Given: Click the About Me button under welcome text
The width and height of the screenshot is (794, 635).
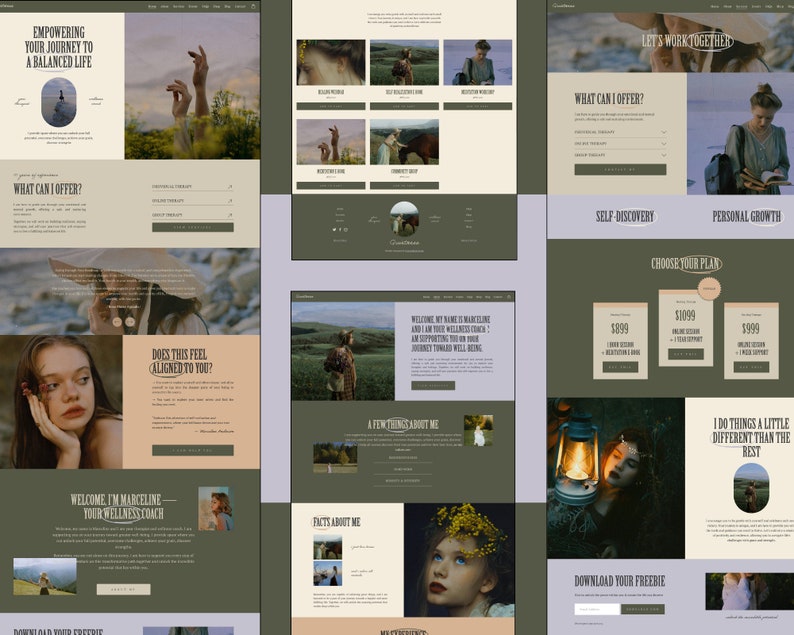Looking at the screenshot, I should click(124, 589).
